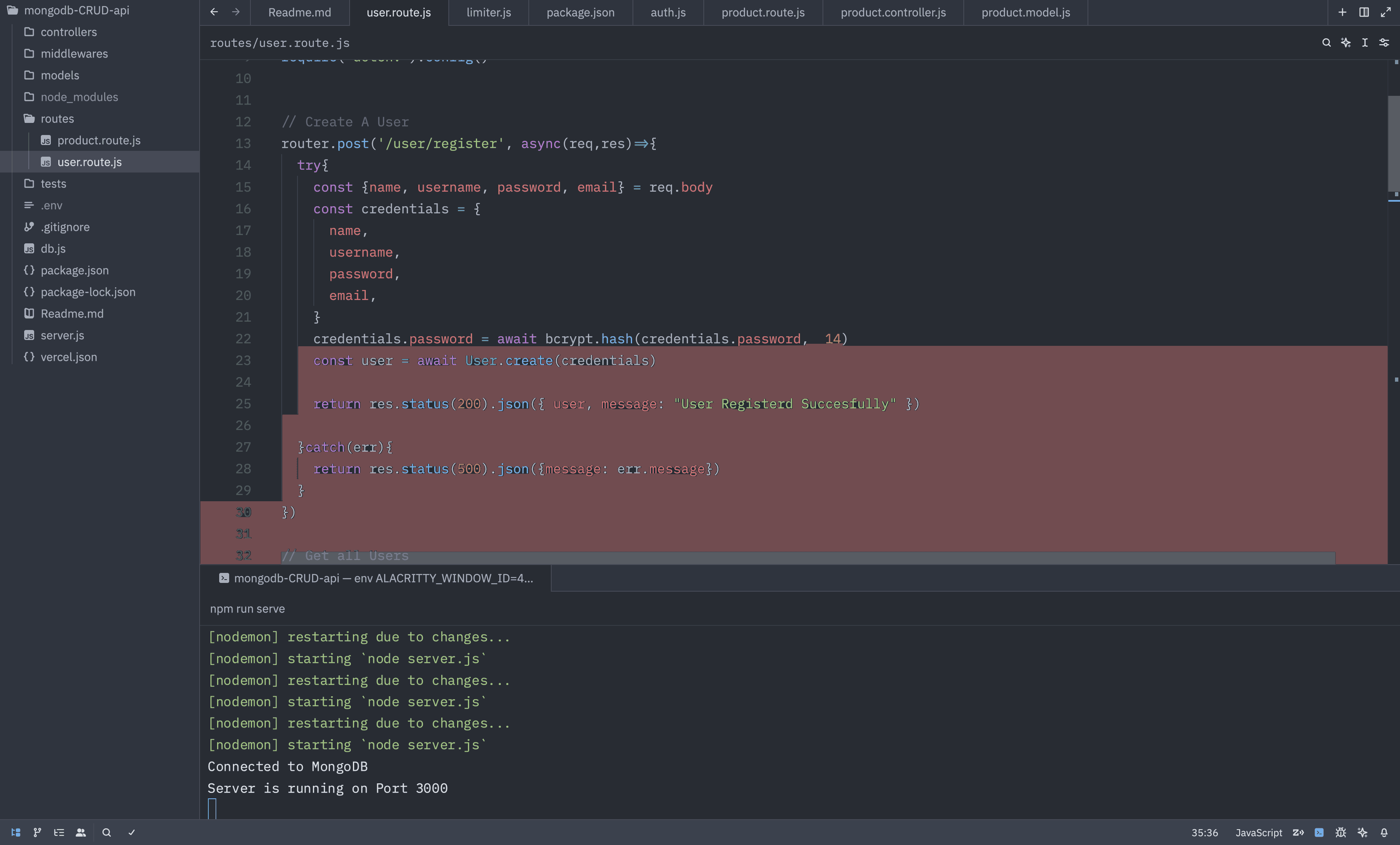Switch to product.controller.js tab

coord(893,12)
